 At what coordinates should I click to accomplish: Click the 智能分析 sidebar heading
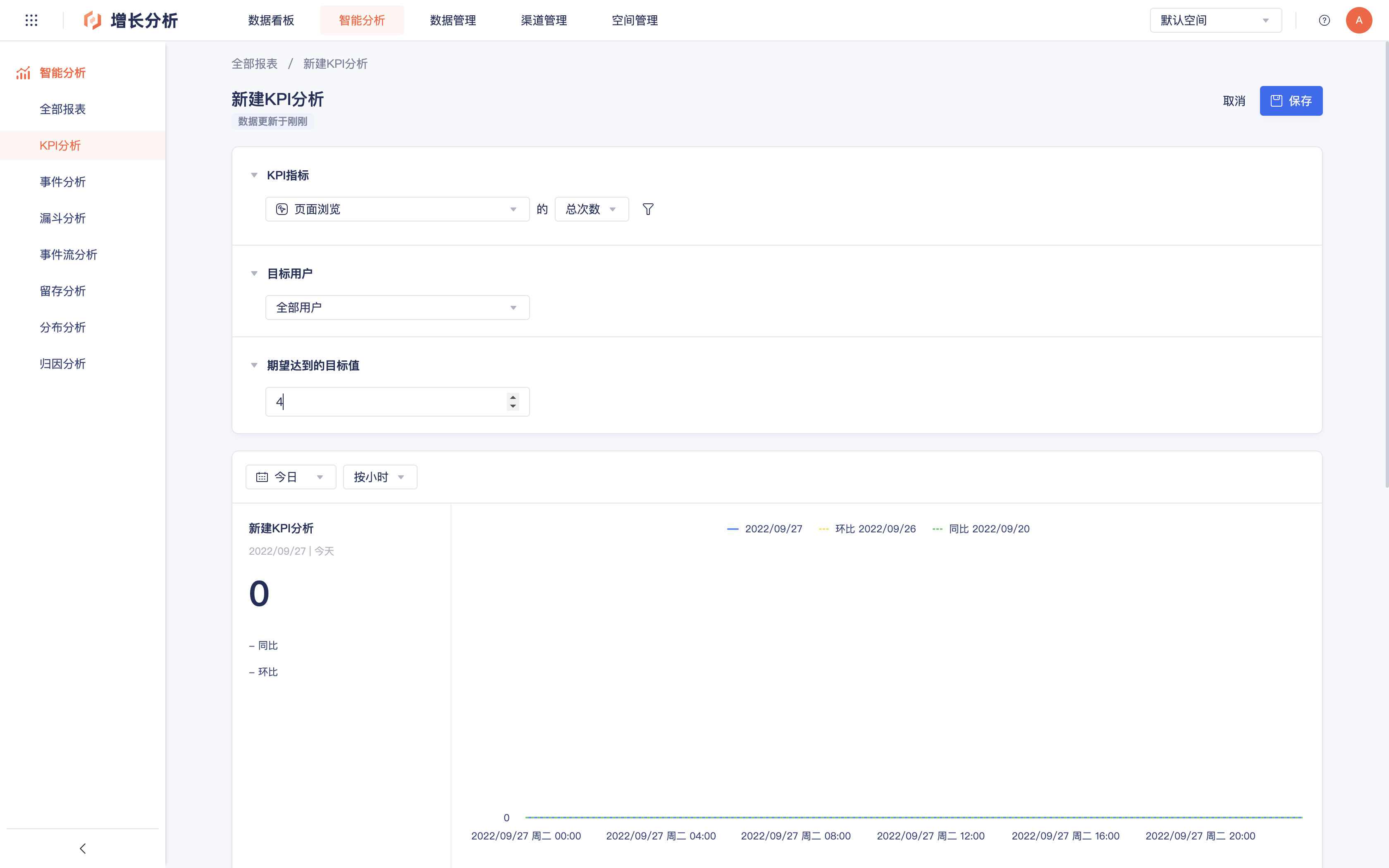click(62, 73)
